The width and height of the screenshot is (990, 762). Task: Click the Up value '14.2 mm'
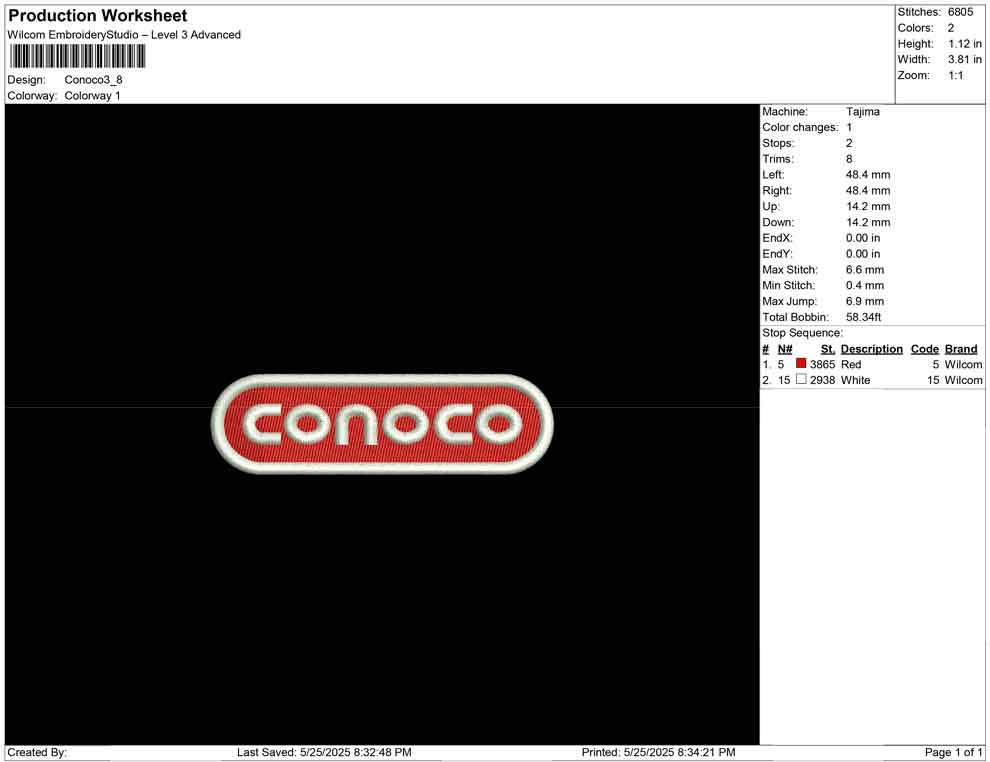868,206
